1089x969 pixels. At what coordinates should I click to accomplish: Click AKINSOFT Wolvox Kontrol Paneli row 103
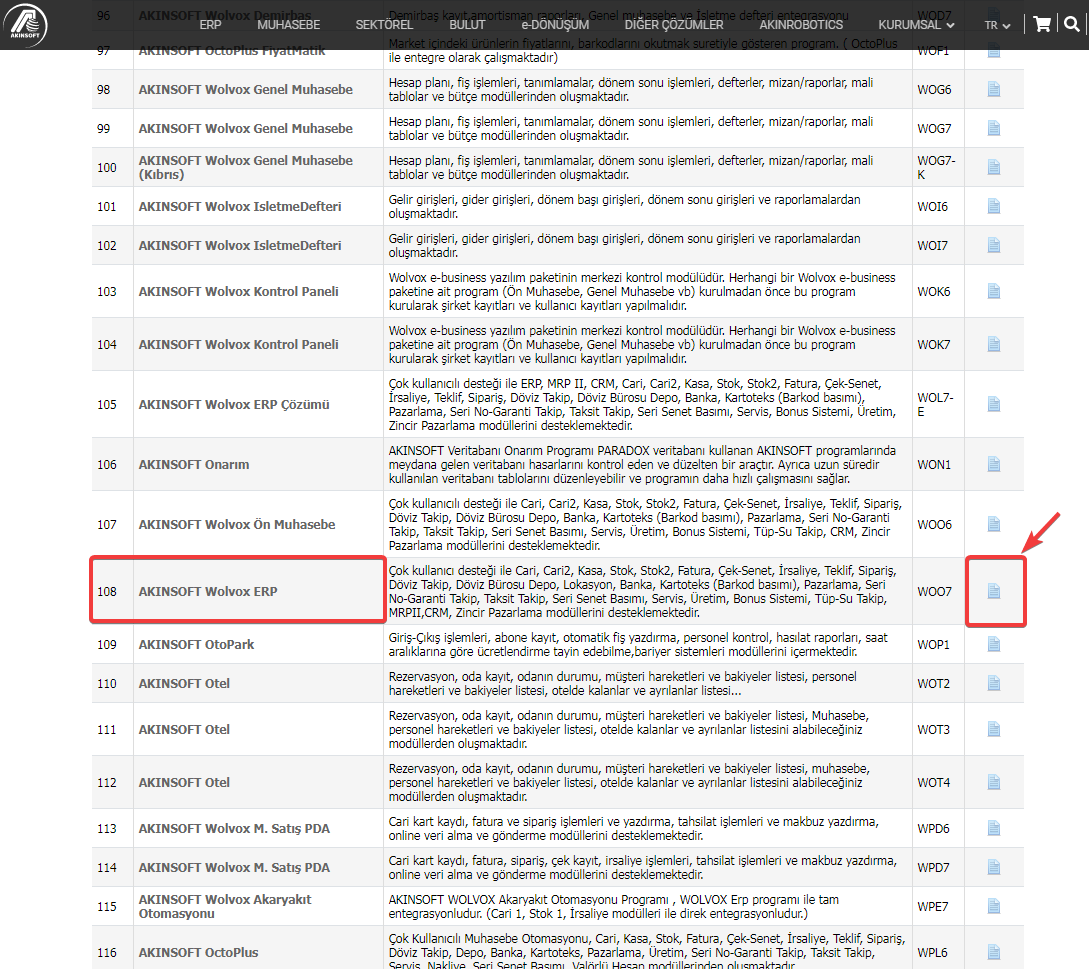click(238, 292)
